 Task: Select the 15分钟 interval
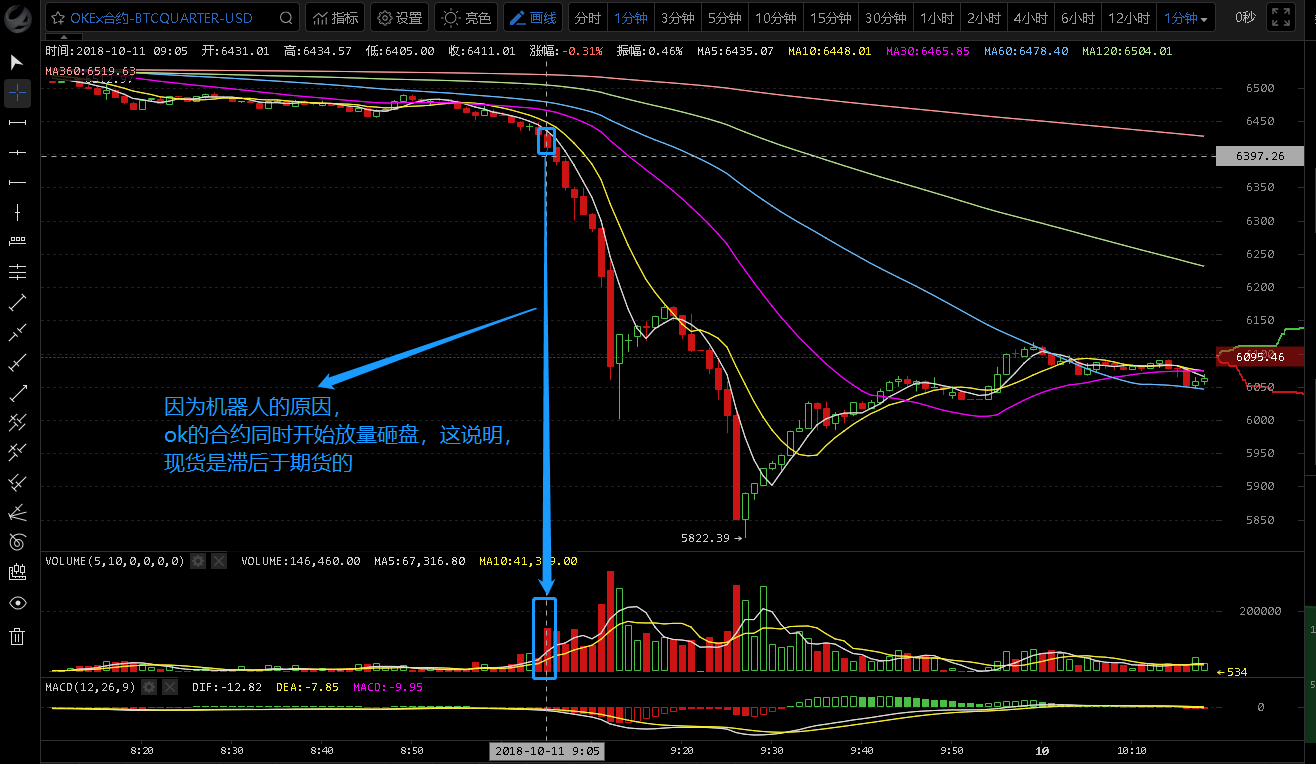[x=829, y=18]
